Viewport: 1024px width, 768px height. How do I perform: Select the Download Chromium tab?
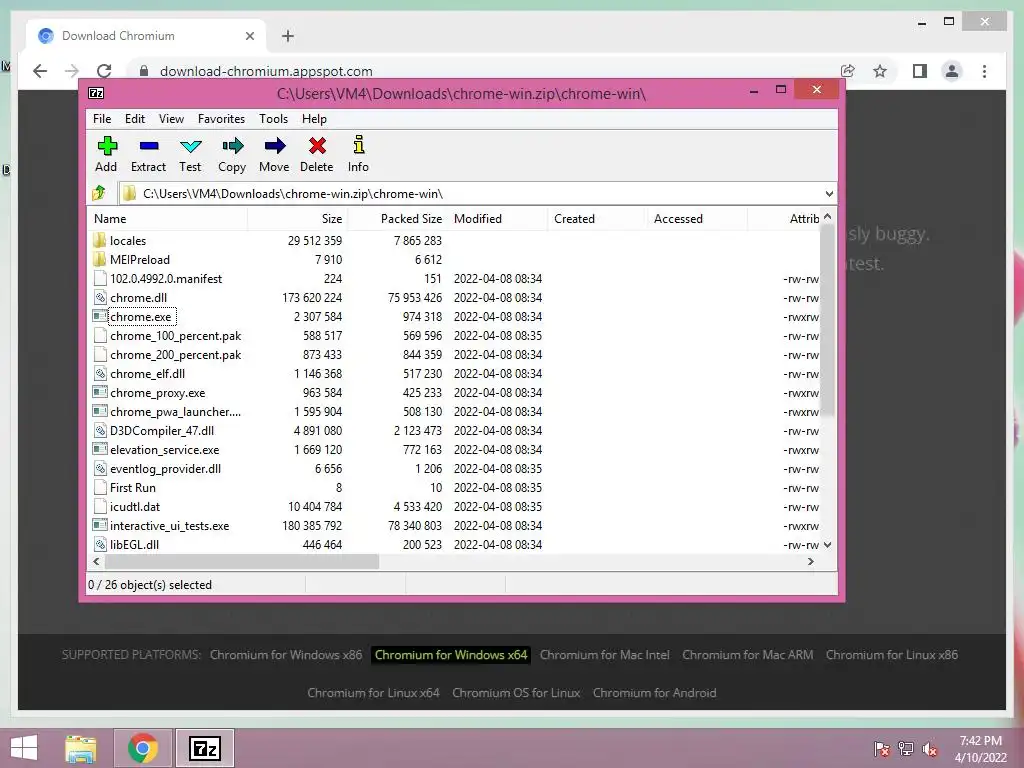(146, 36)
